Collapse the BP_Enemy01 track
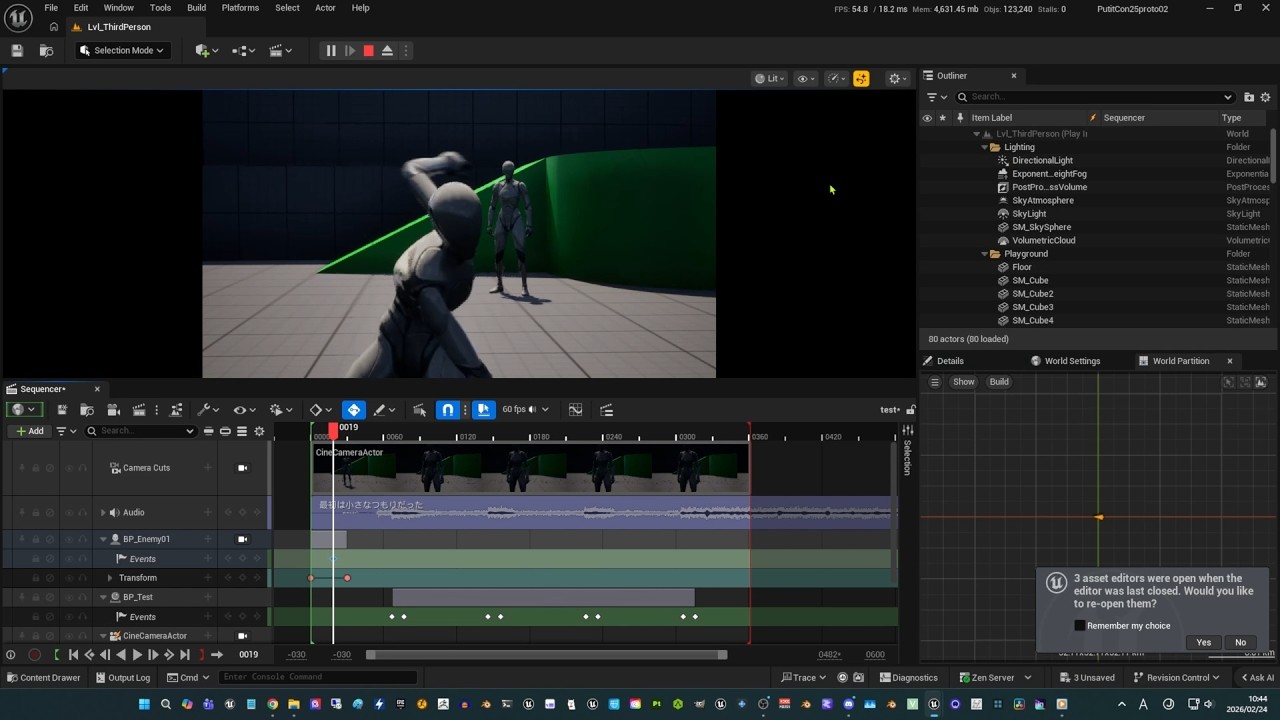 (x=102, y=539)
